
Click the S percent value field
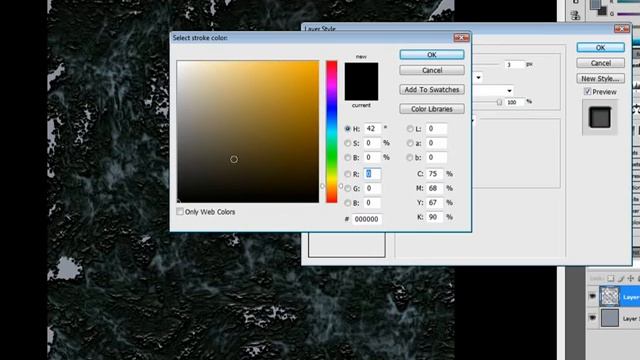[x=372, y=143]
